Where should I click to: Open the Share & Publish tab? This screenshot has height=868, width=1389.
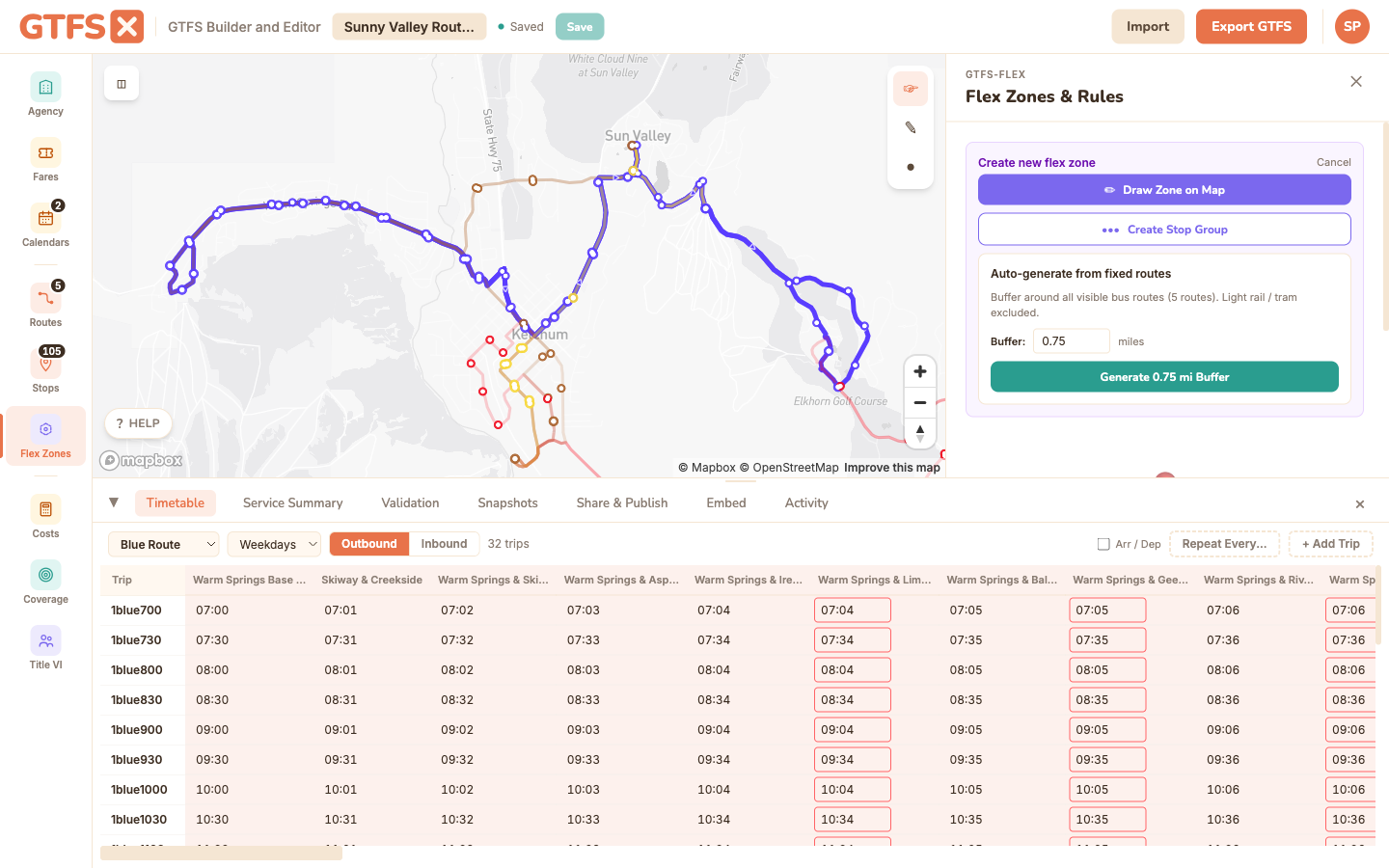click(622, 502)
